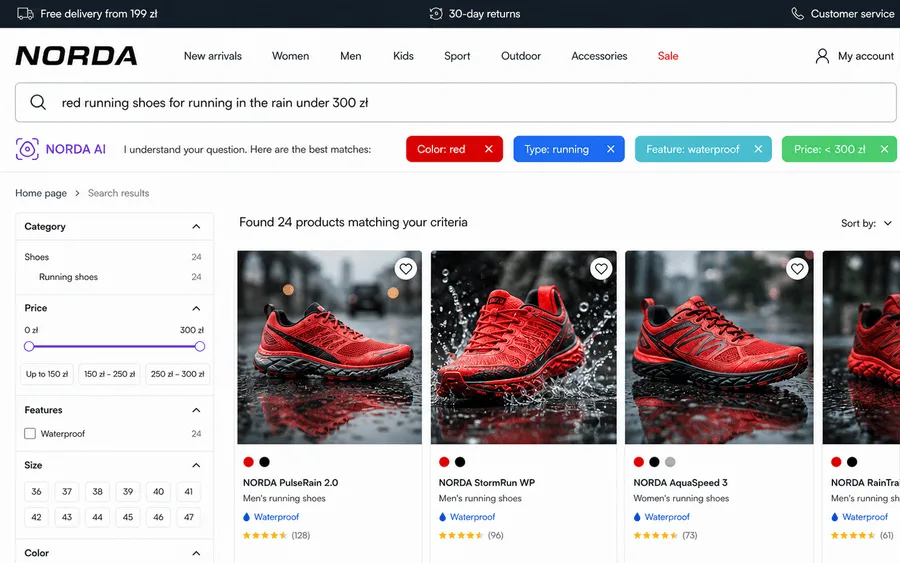
Task: Open the Men menu
Action: [351, 56]
